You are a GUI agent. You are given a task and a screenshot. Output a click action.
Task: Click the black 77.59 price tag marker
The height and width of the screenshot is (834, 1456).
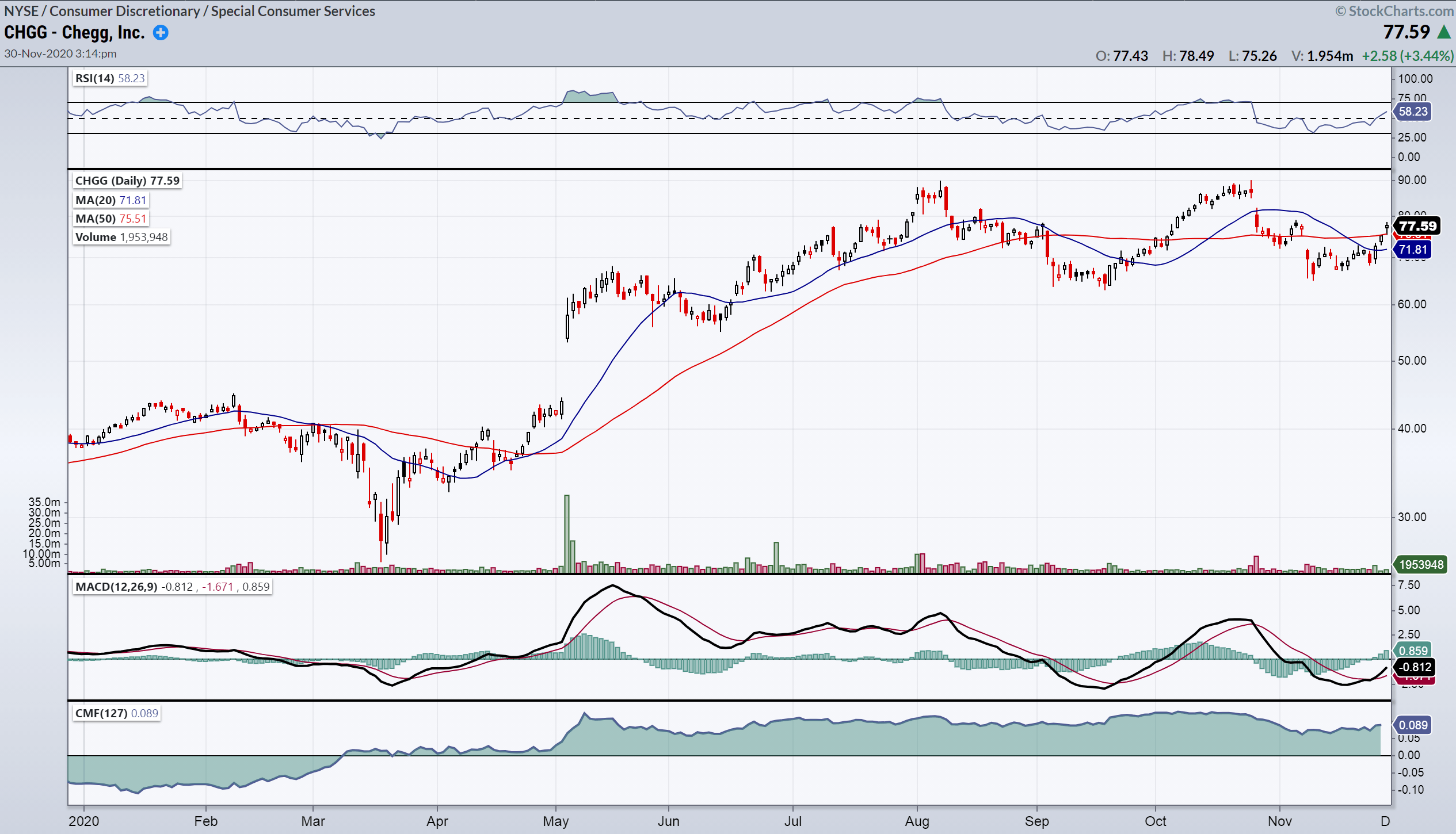(x=1417, y=226)
